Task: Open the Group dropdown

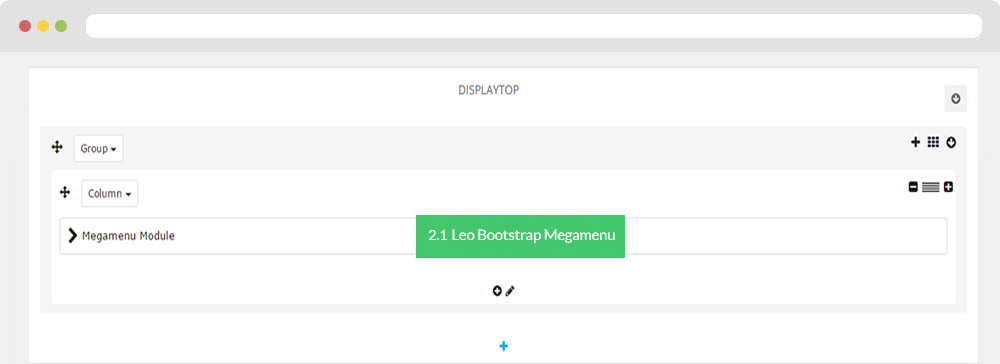Action: coord(98,149)
